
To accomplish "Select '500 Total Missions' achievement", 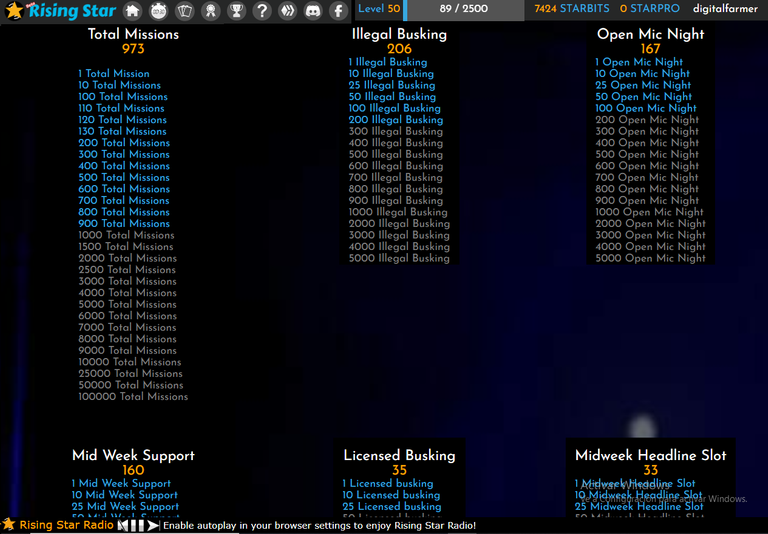I will tap(124, 177).
